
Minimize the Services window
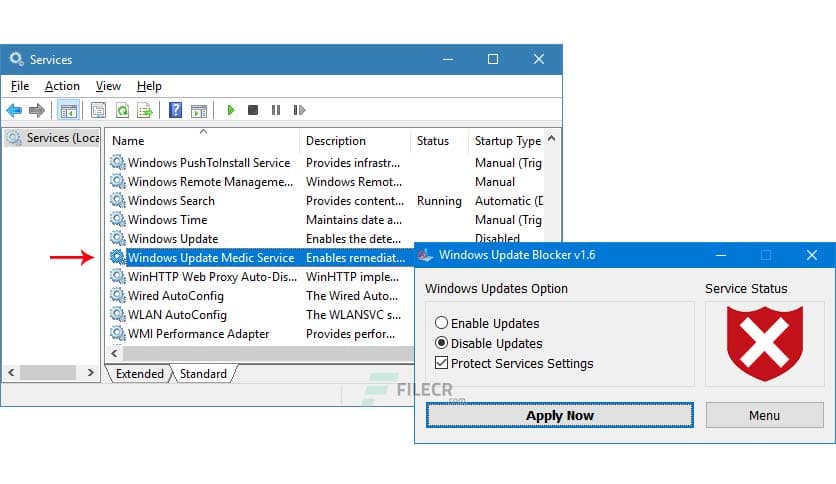coord(448,59)
